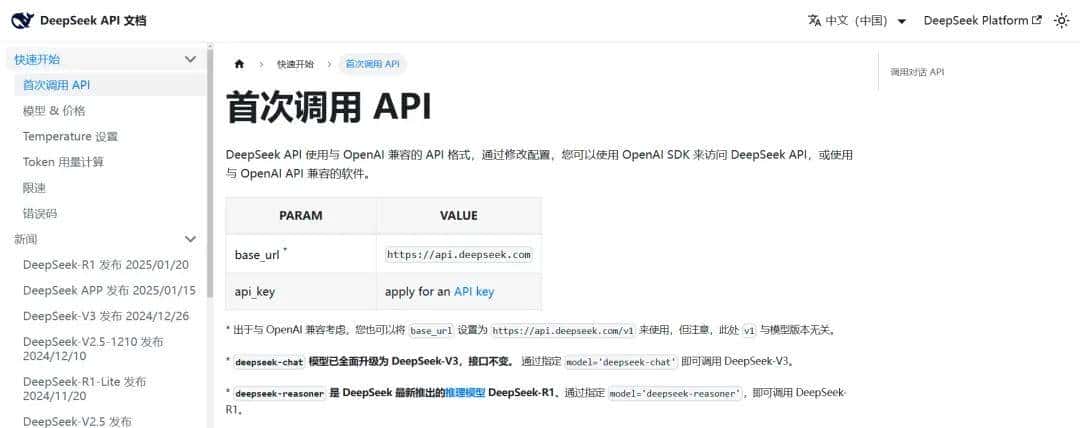Click the DeepSeek whale logo icon
Viewport: 1080px width, 428px height.
coord(23,21)
